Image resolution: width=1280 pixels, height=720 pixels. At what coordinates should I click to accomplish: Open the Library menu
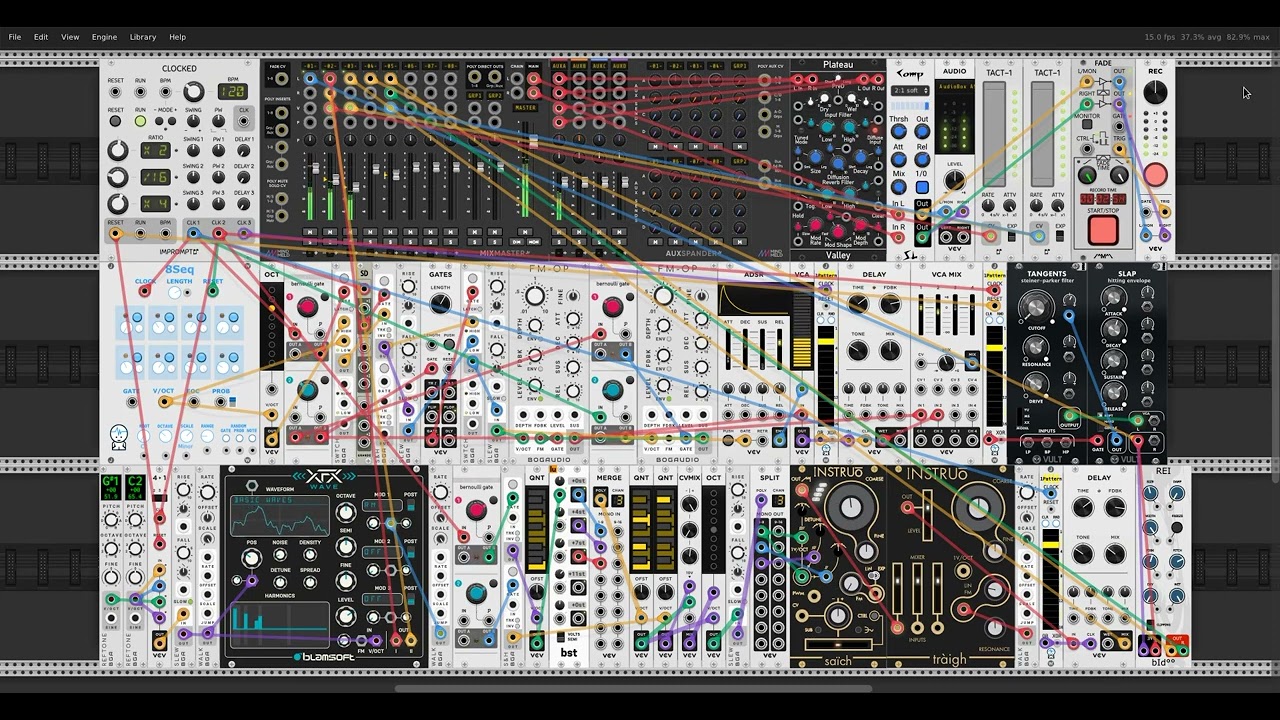pos(143,37)
